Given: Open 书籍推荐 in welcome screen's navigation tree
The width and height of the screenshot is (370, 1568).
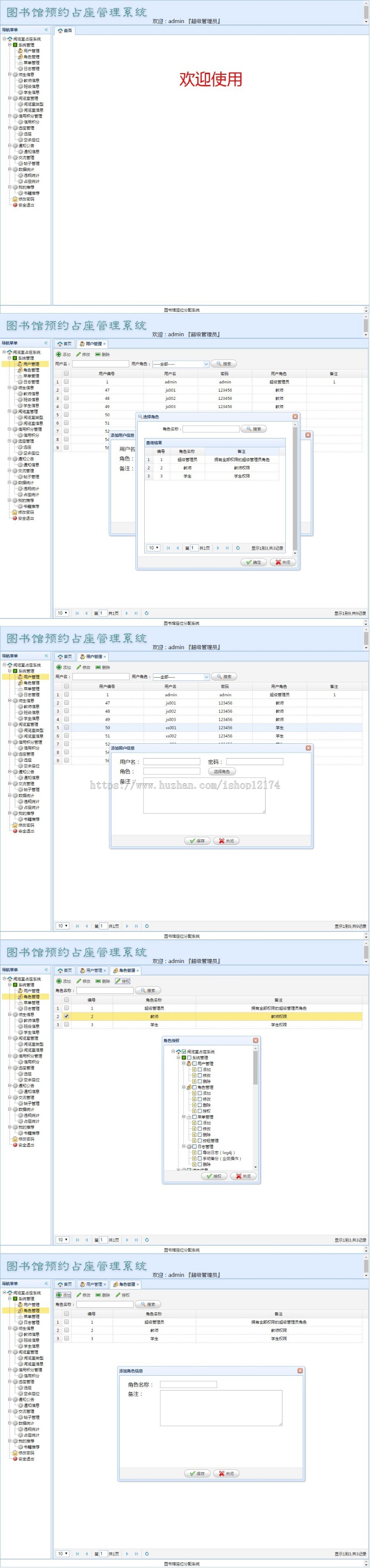Looking at the screenshot, I should [x=32, y=193].
